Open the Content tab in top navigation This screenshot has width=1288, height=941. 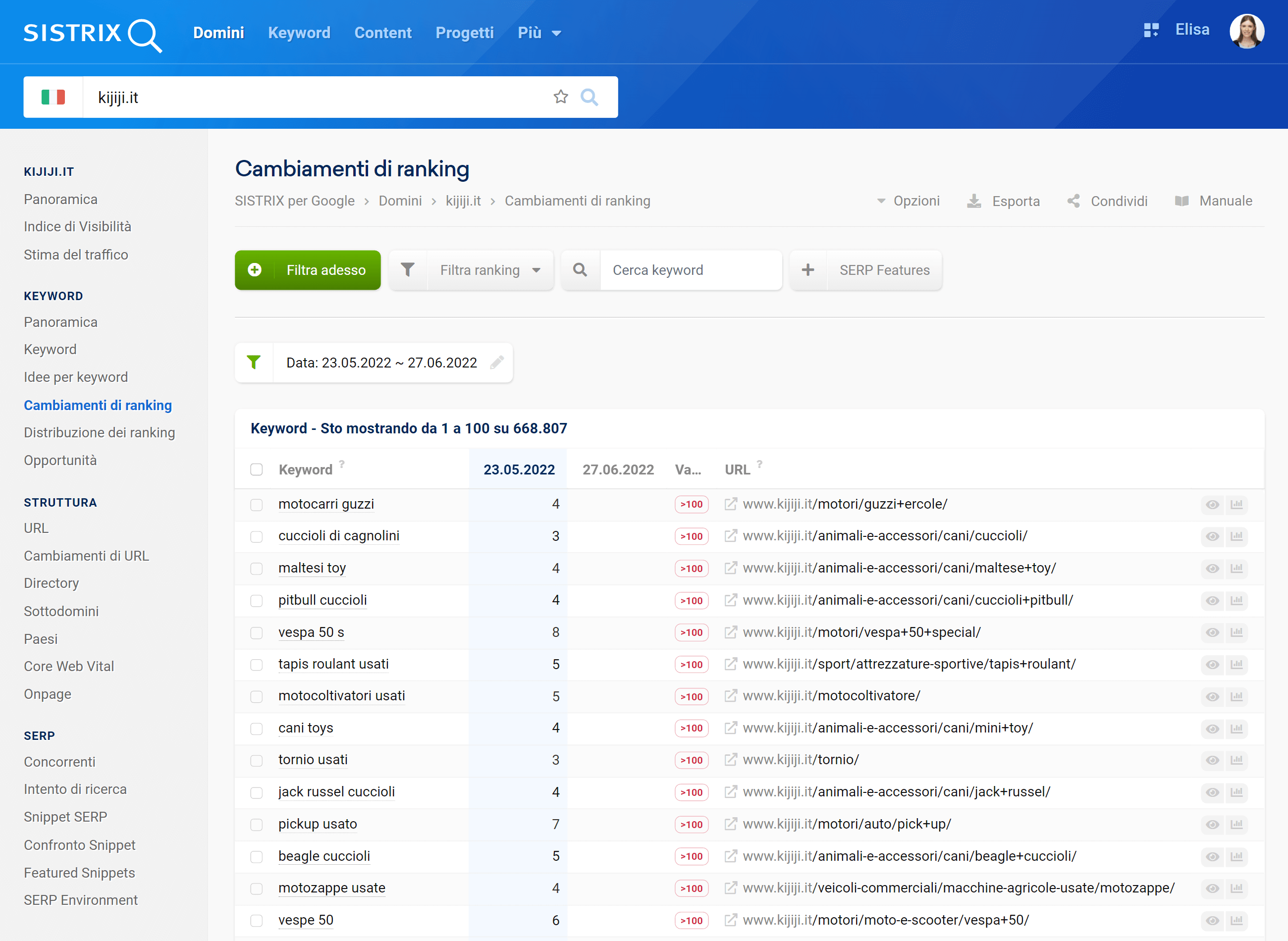383,33
